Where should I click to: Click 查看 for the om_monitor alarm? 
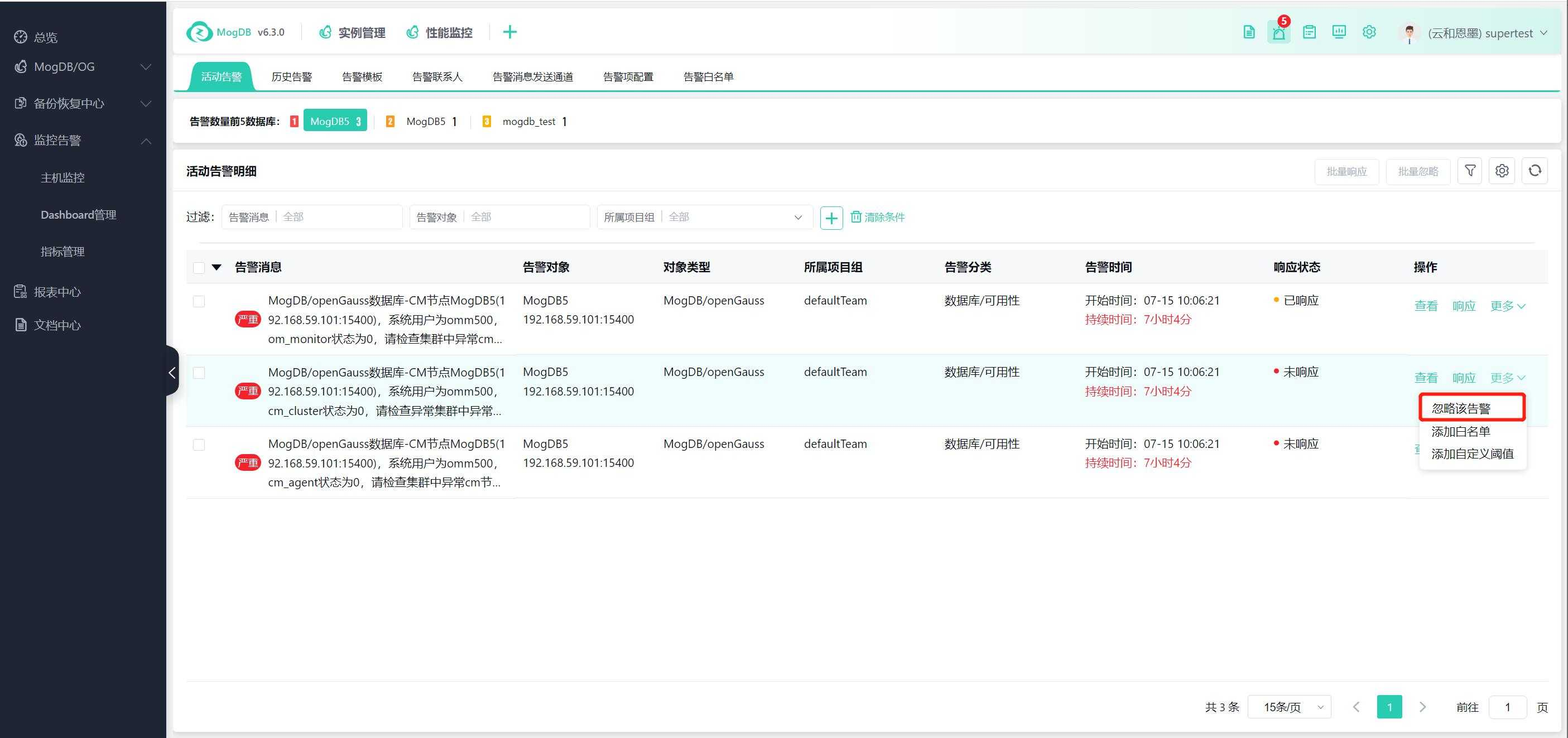click(1426, 306)
